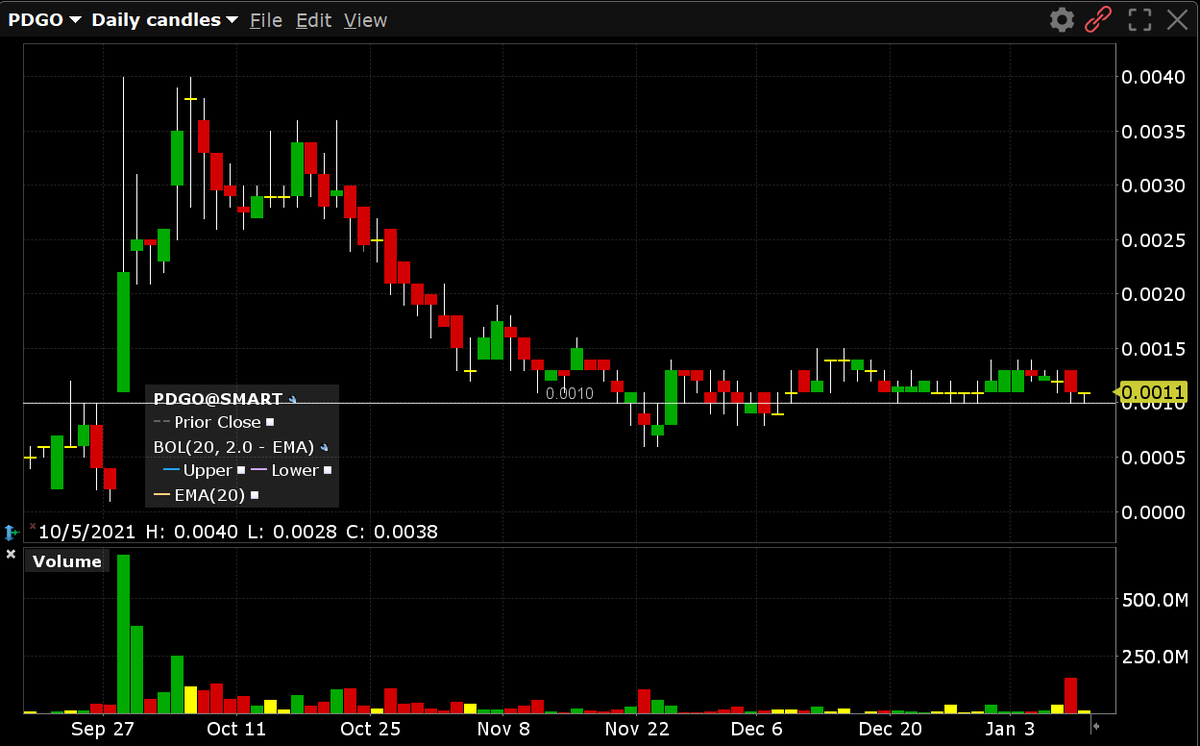Click the Volume panel label
The height and width of the screenshot is (746, 1200).
pyautogui.click(x=67, y=561)
